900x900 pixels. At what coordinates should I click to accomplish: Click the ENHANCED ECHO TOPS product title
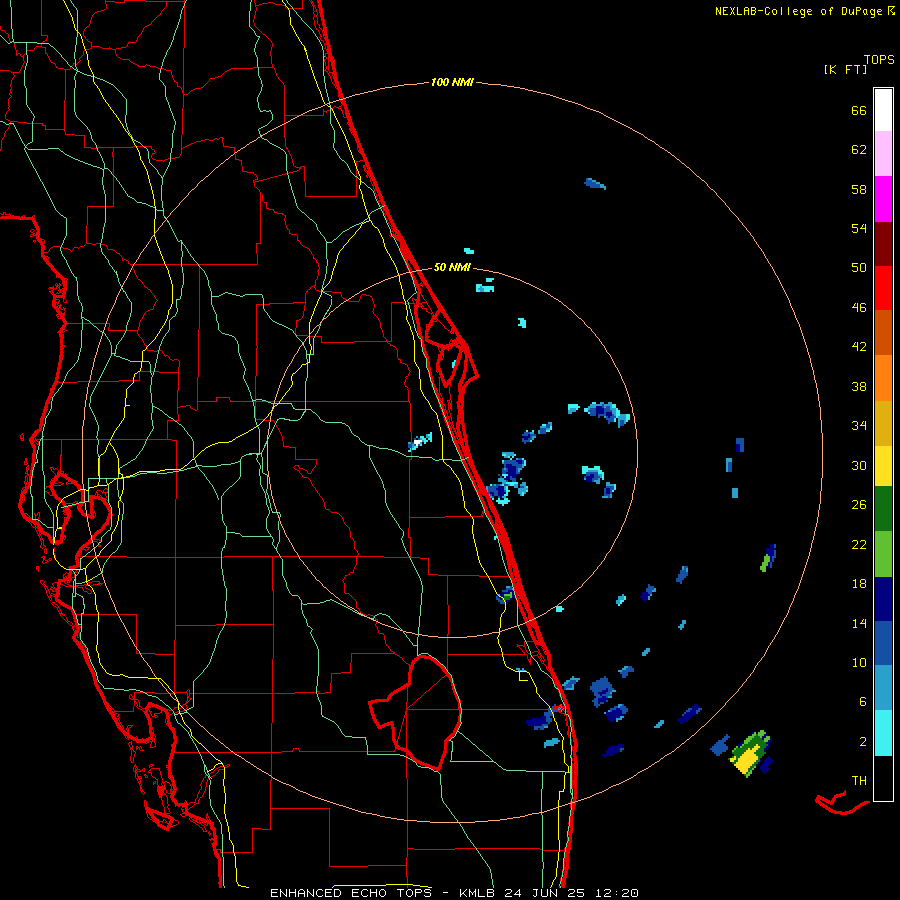point(351,893)
